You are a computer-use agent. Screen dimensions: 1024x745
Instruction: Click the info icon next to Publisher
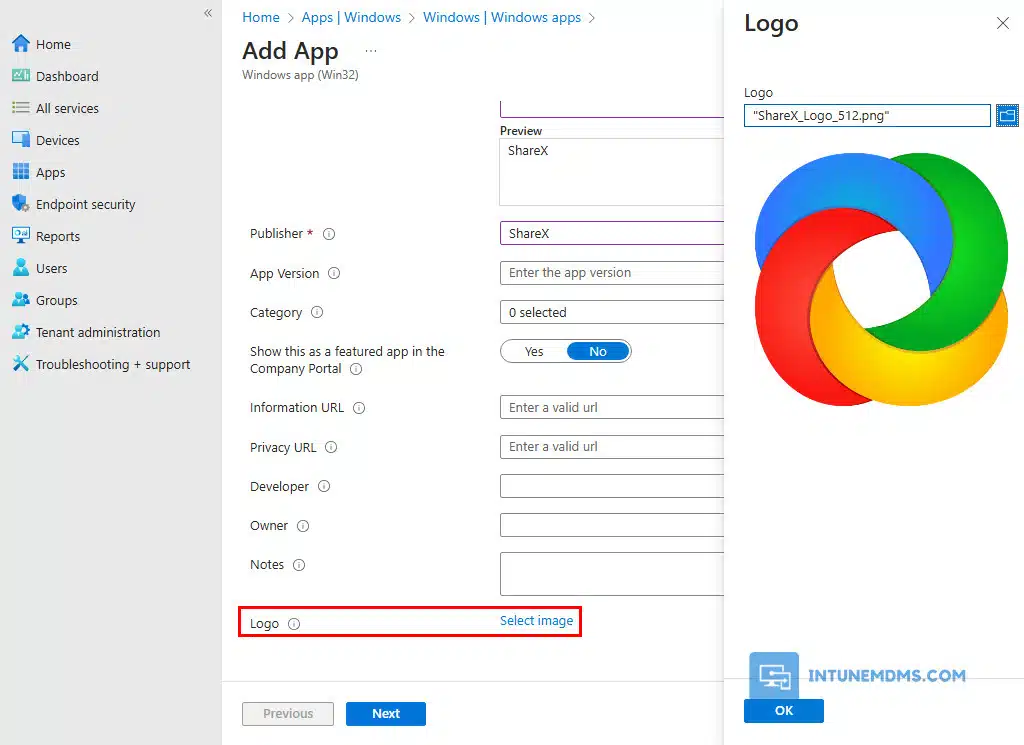click(x=329, y=234)
